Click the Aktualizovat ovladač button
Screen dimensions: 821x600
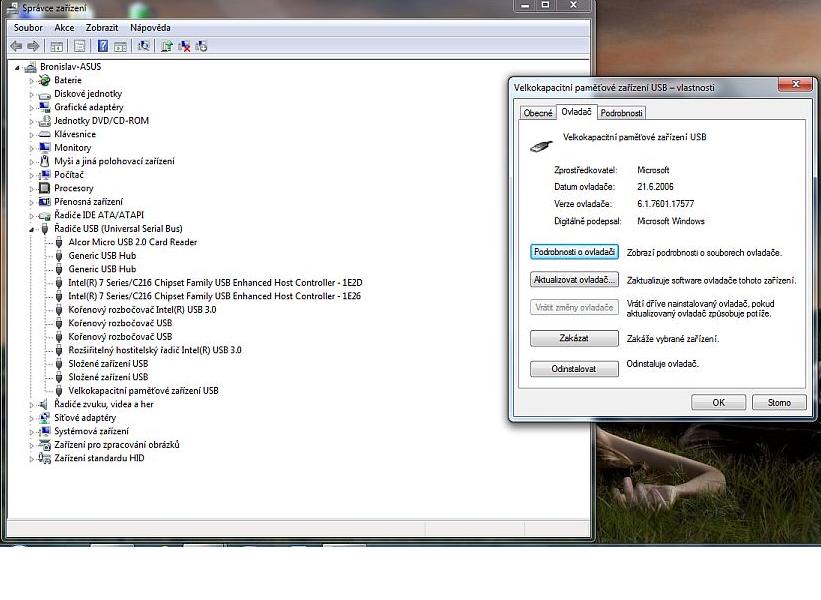[x=574, y=280]
